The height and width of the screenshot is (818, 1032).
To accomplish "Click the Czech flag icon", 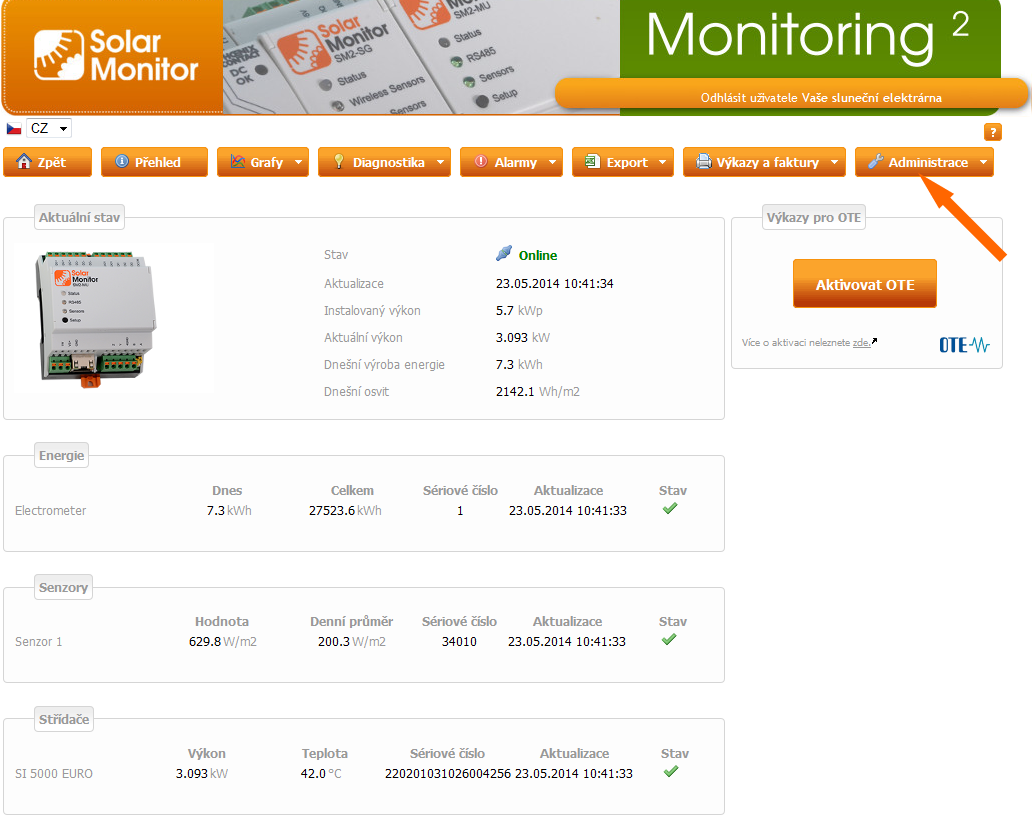I will [14, 129].
